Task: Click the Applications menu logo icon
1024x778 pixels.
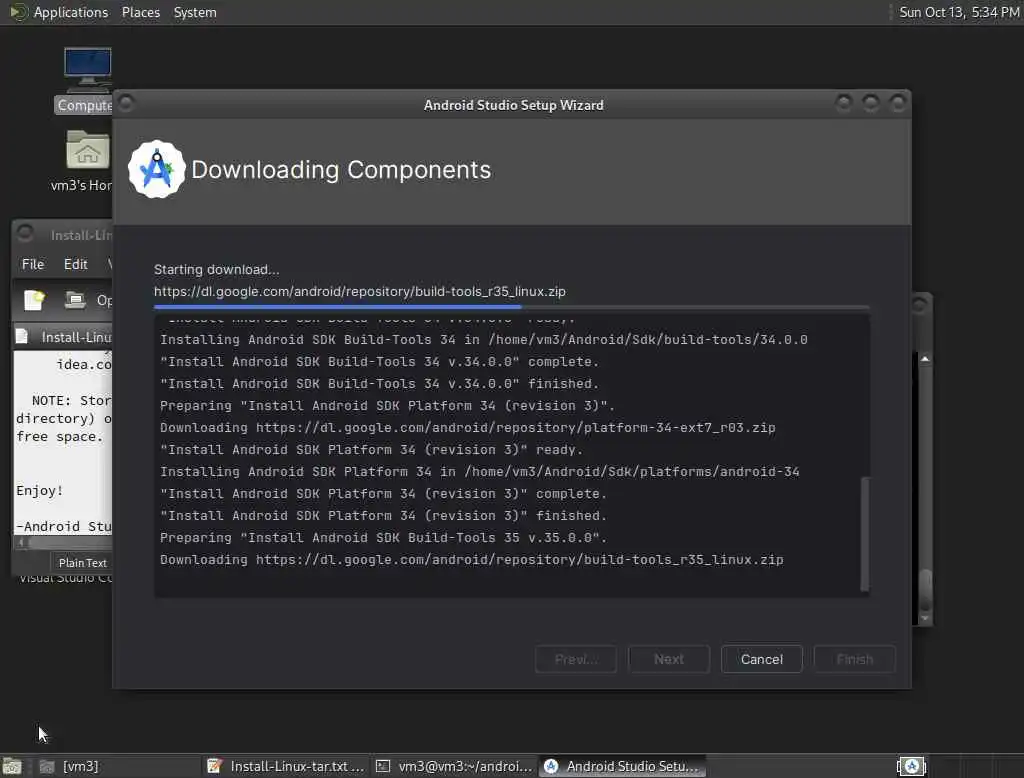Action: click(x=18, y=12)
